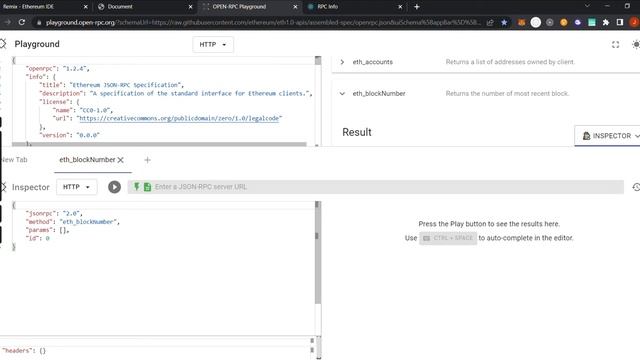Screen dimensions: 640x360
Task: Open the Extensions puzzle piece menu
Action: (x=606, y=22)
